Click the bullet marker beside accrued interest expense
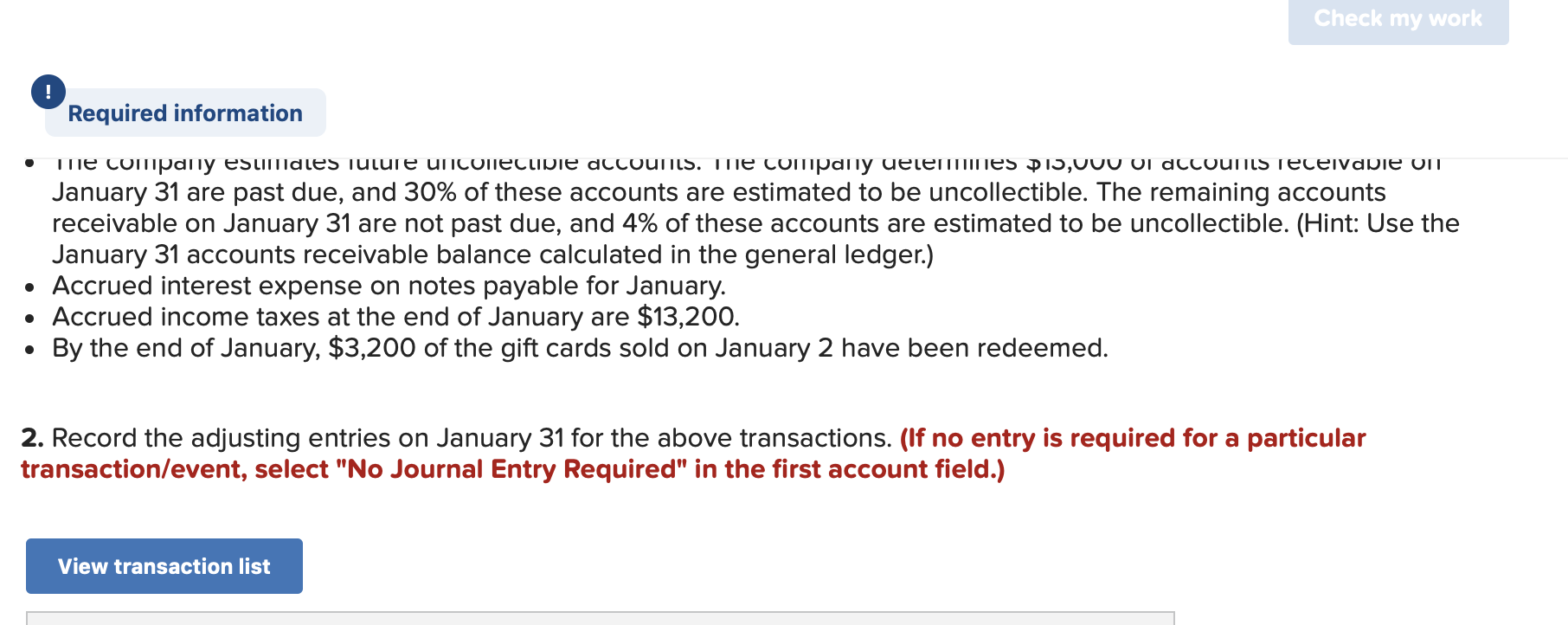Image resolution: width=1568 pixels, height=625 pixels. (x=30, y=287)
